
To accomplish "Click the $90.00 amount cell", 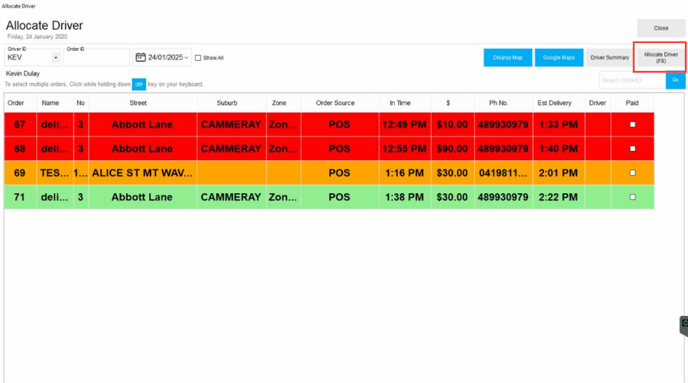I will click(x=452, y=149).
